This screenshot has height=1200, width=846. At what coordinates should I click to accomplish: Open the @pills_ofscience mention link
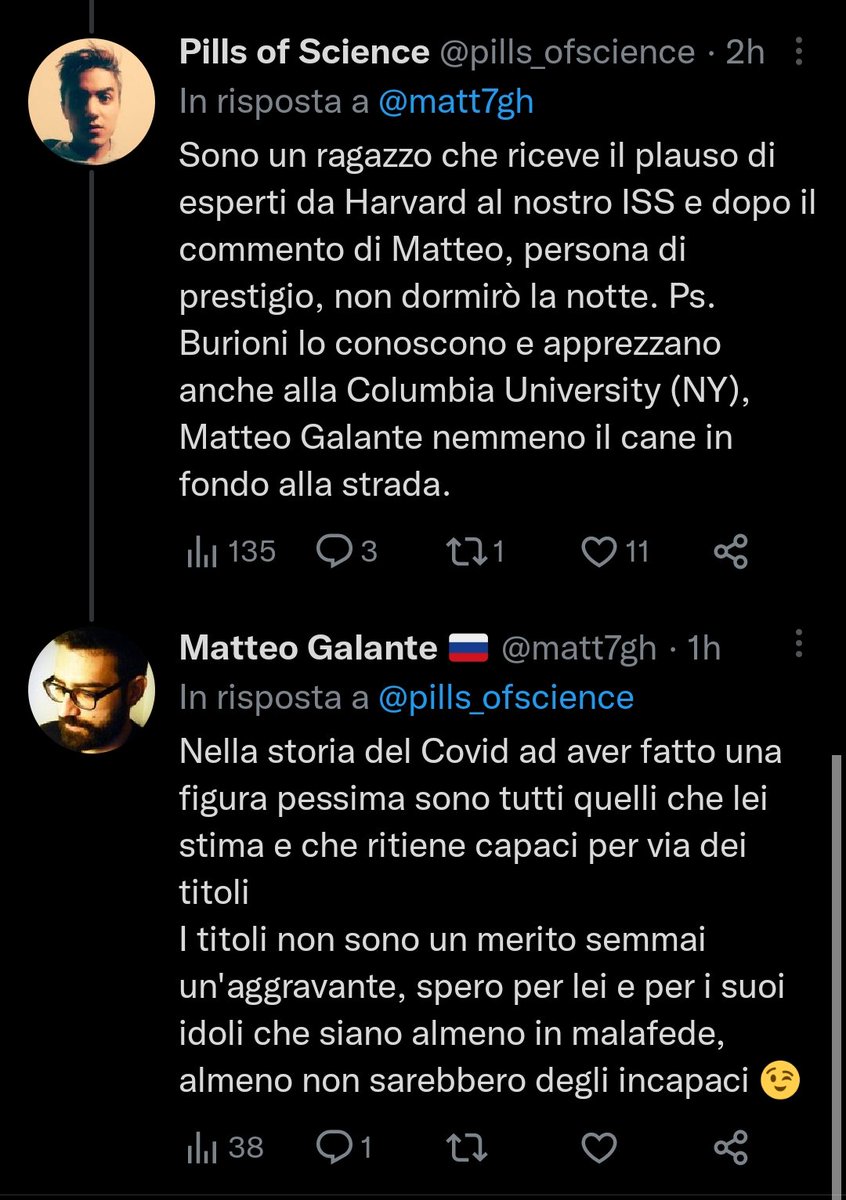coord(506,696)
